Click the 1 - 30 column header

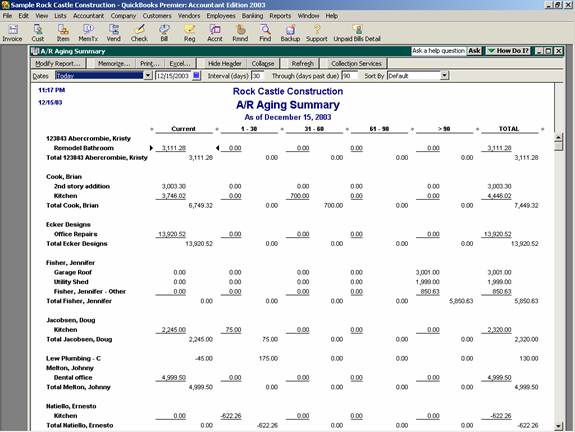pyautogui.click(x=249, y=129)
